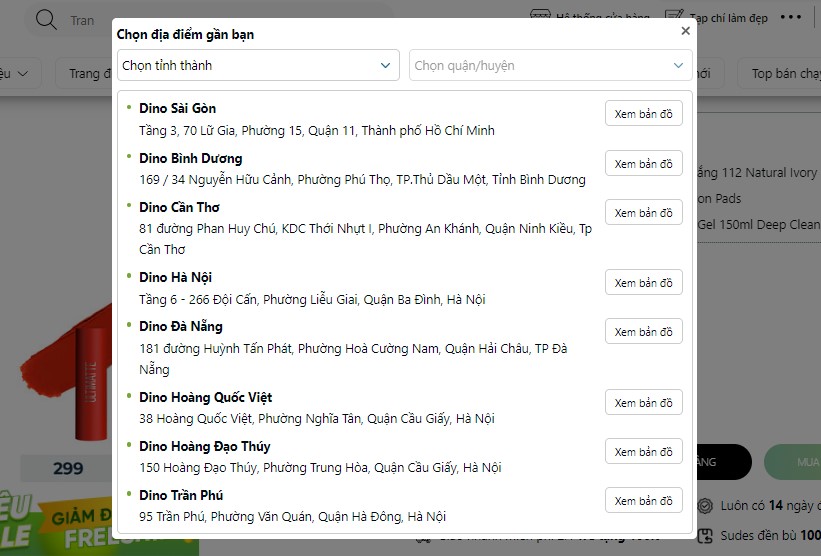
Task: Click the Sudes compensation icon
Action: click(x=705, y=536)
